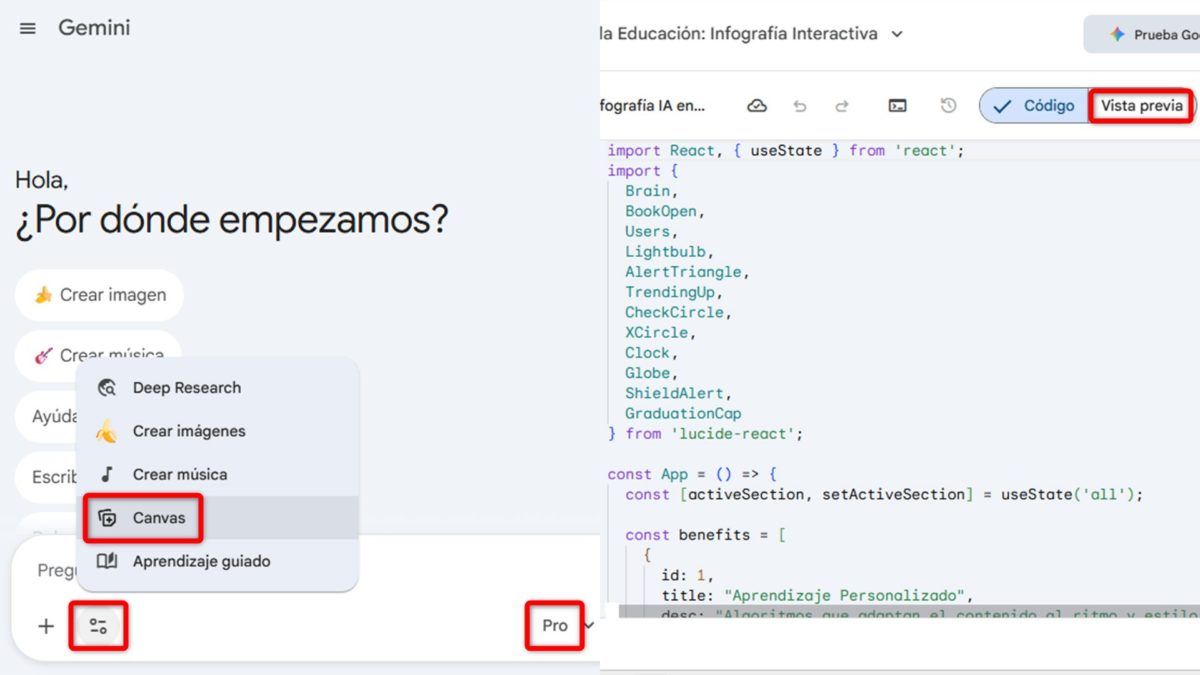1200x675 pixels.
Task: Select Deep Research from tools menu
Action: point(217,388)
